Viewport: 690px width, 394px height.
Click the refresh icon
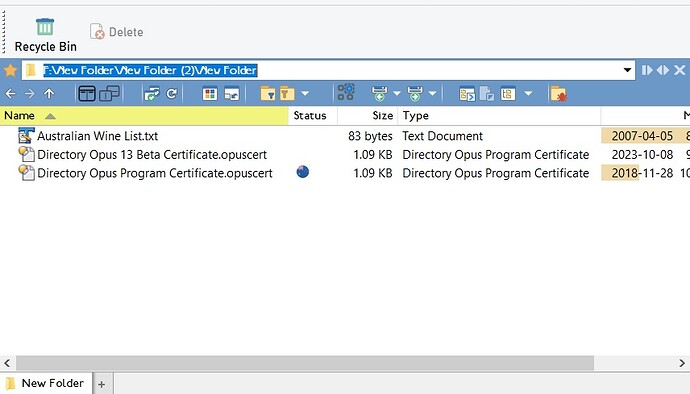pyautogui.click(x=172, y=93)
